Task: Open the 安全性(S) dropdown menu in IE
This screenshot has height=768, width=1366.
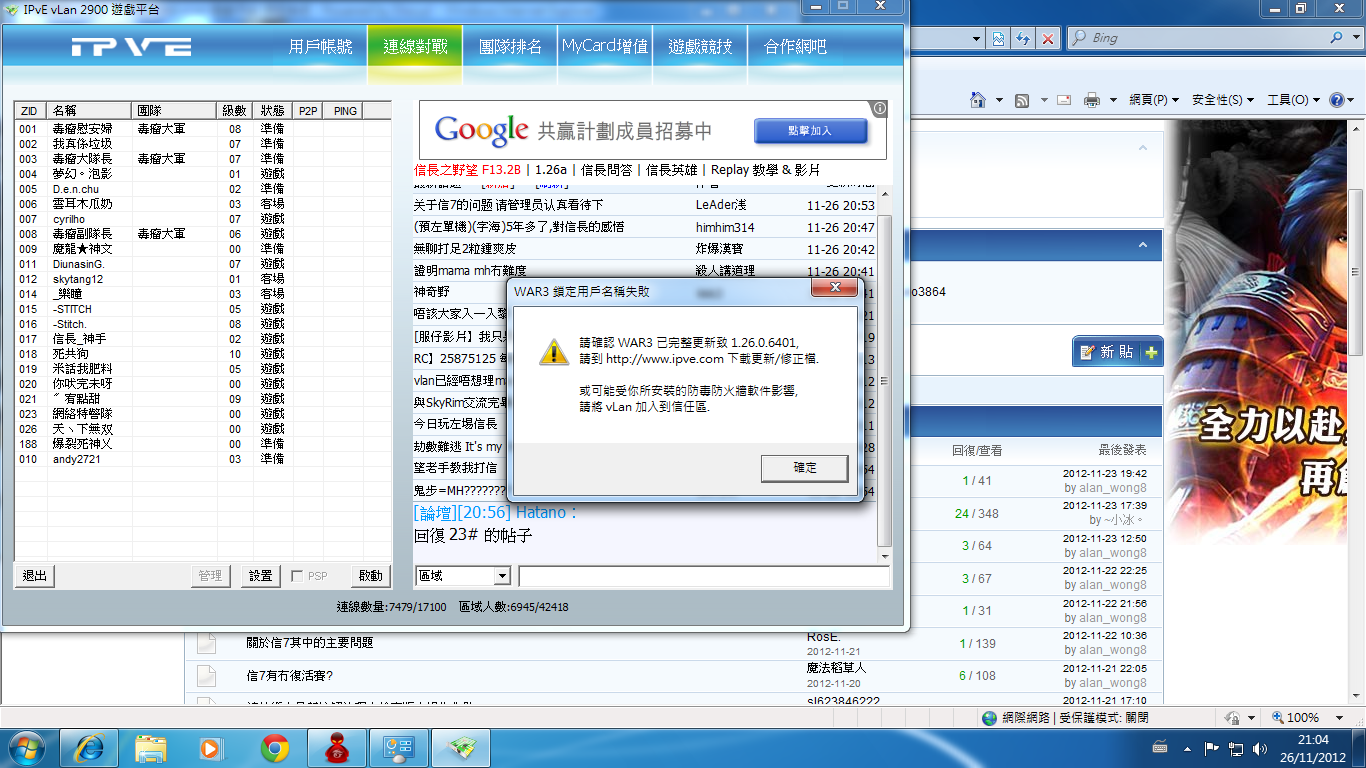Action: pyautogui.click(x=1223, y=100)
